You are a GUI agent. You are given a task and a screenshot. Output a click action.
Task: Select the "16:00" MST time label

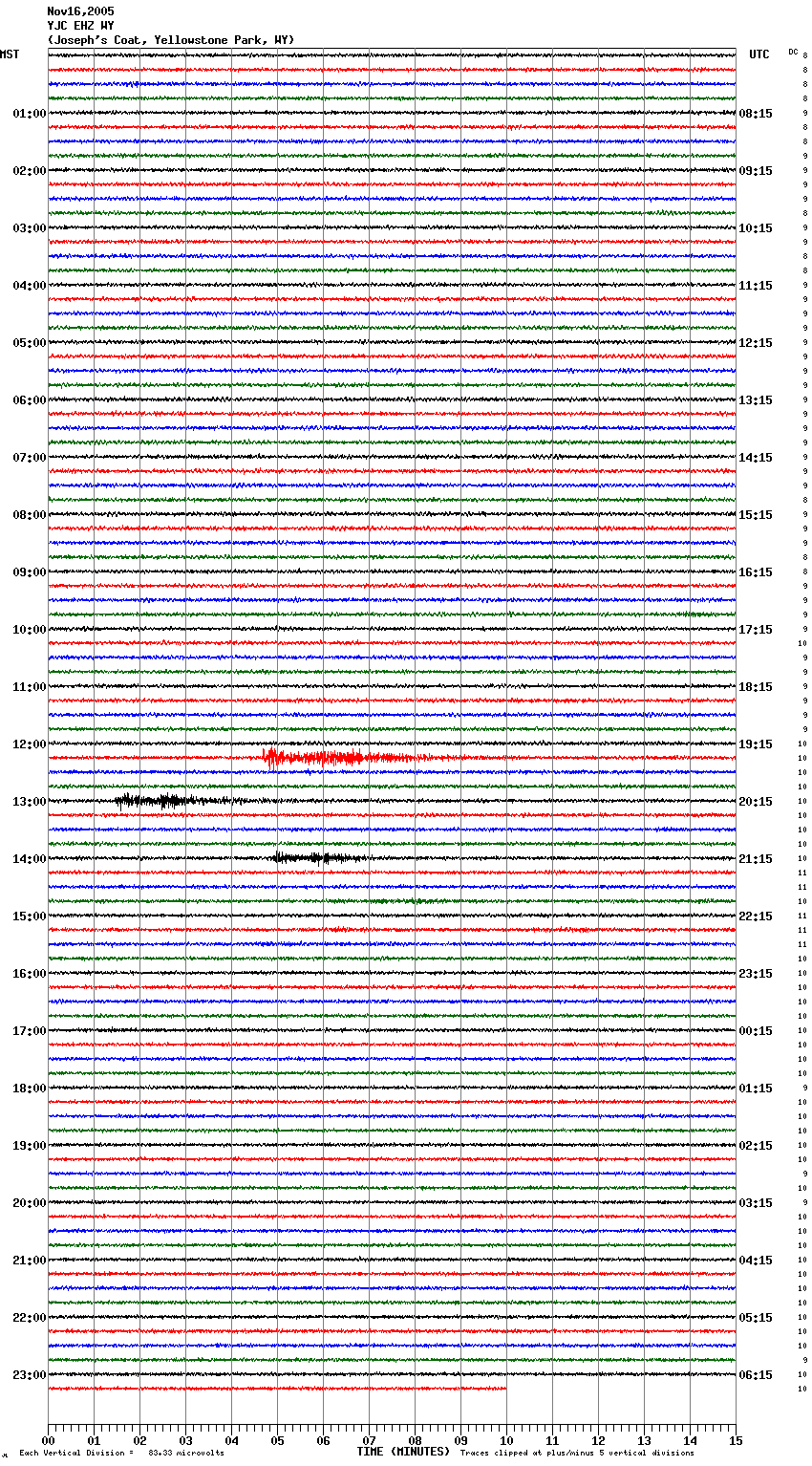coord(30,974)
